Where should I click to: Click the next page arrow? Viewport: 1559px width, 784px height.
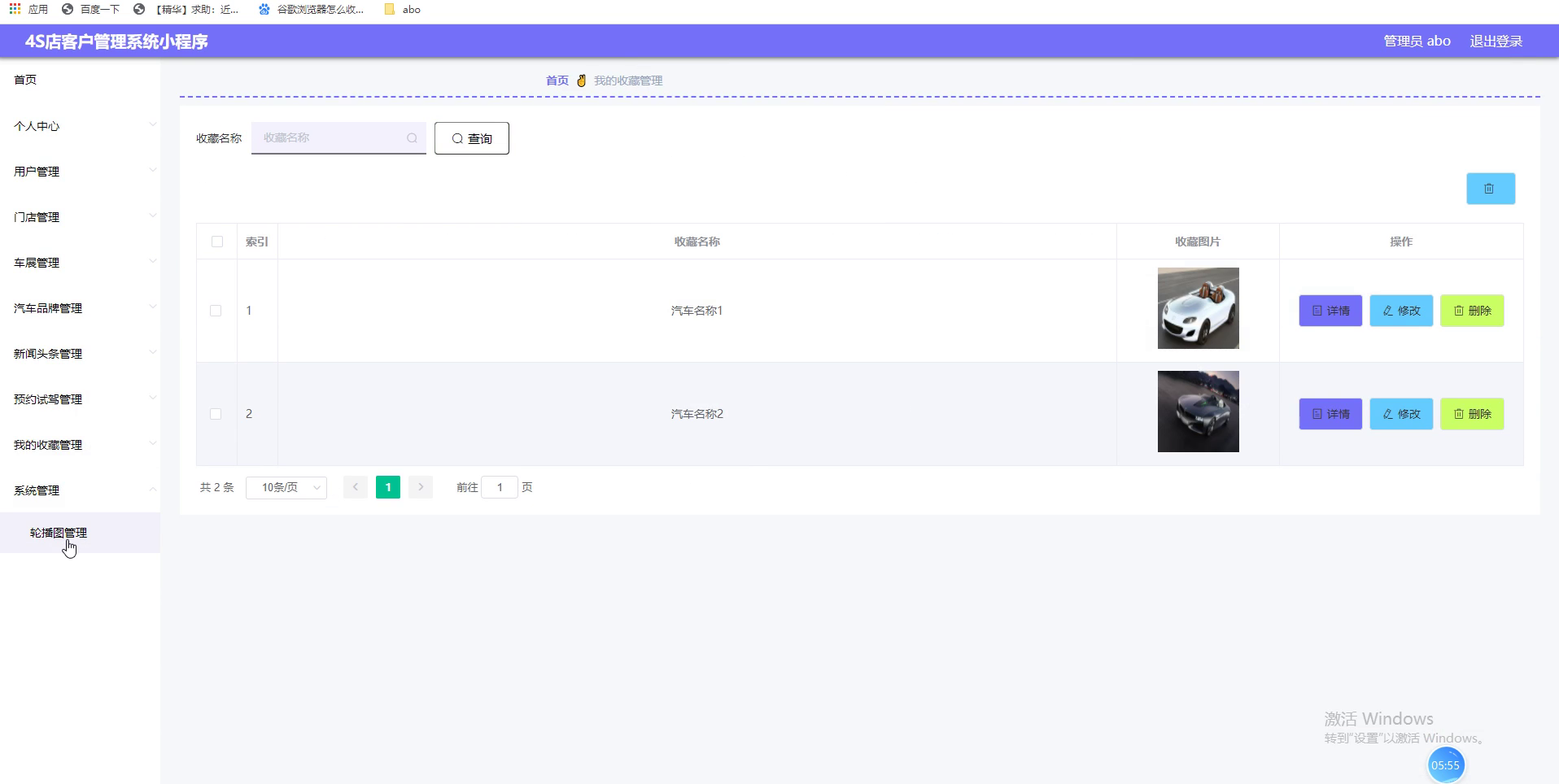[x=421, y=487]
